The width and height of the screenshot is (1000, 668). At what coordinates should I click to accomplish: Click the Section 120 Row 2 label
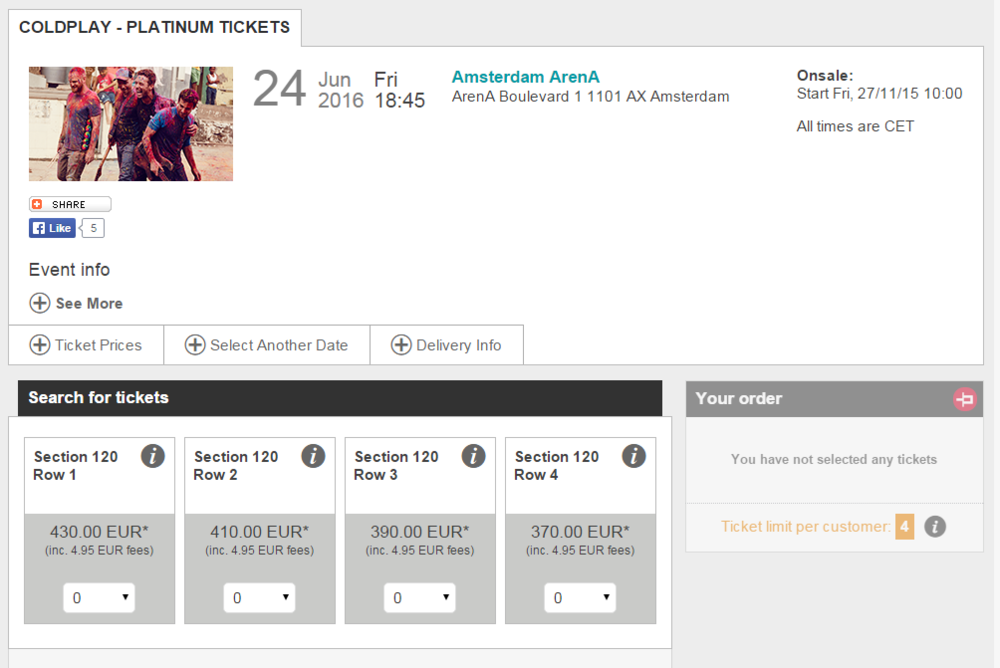(x=236, y=466)
